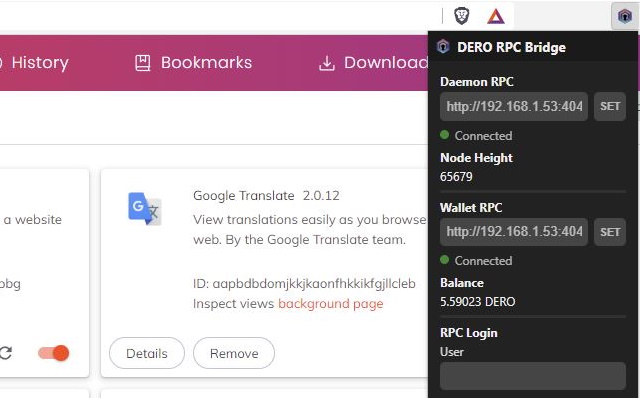
Task: Click the Google Translate extension icon
Action: click(144, 207)
